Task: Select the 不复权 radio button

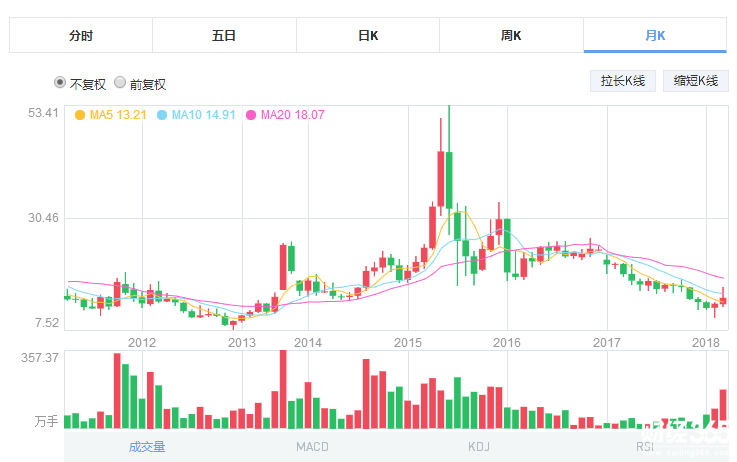Action: 60,83
